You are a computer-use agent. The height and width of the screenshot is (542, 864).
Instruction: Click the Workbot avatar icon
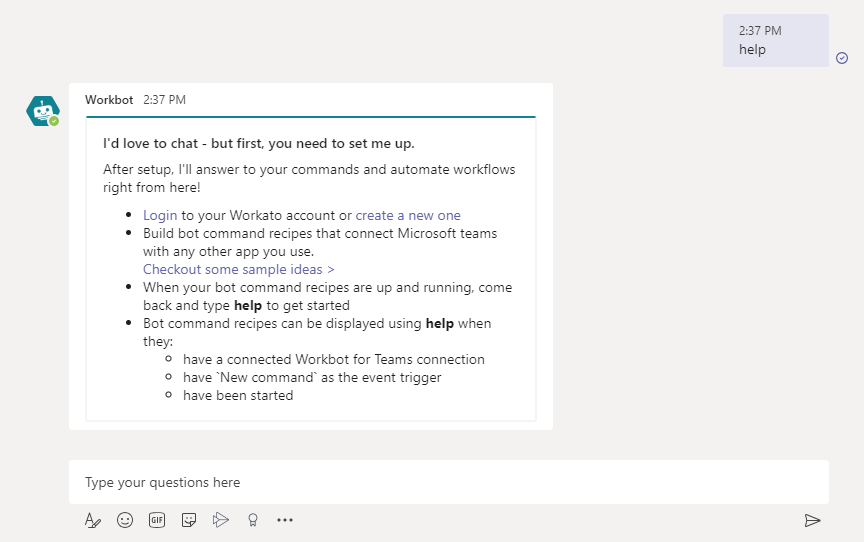43,111
